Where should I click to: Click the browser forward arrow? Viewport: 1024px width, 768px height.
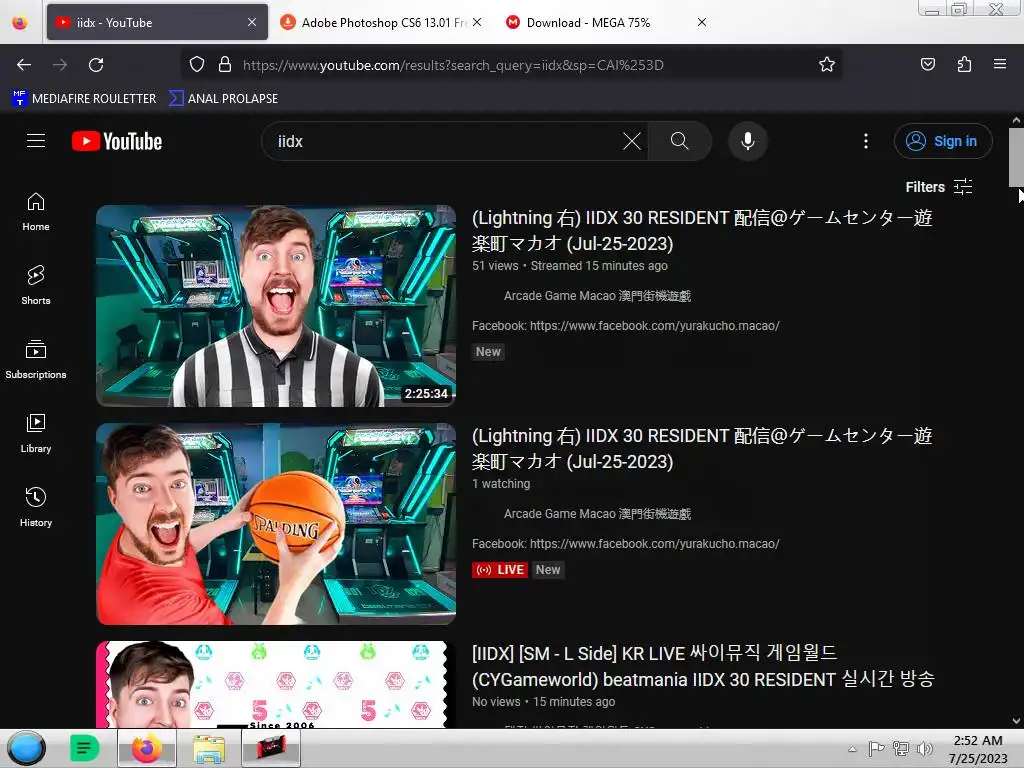[x=60, y=65]
